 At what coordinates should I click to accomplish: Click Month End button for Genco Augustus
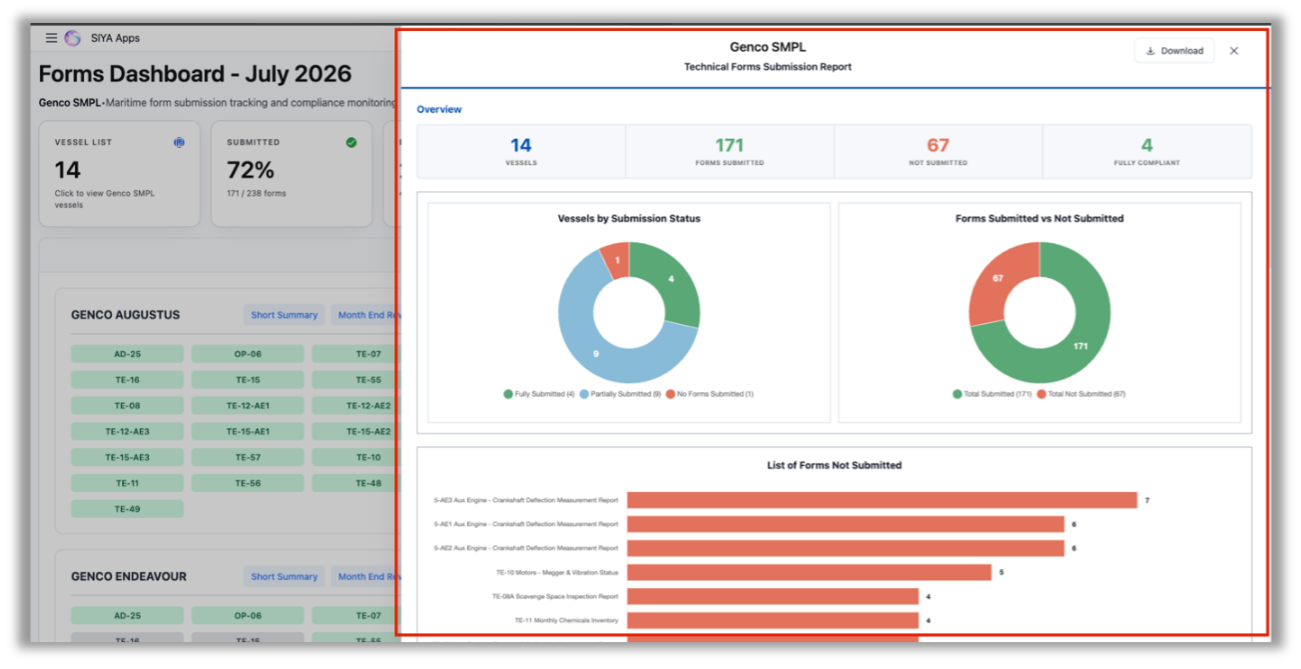367,315
